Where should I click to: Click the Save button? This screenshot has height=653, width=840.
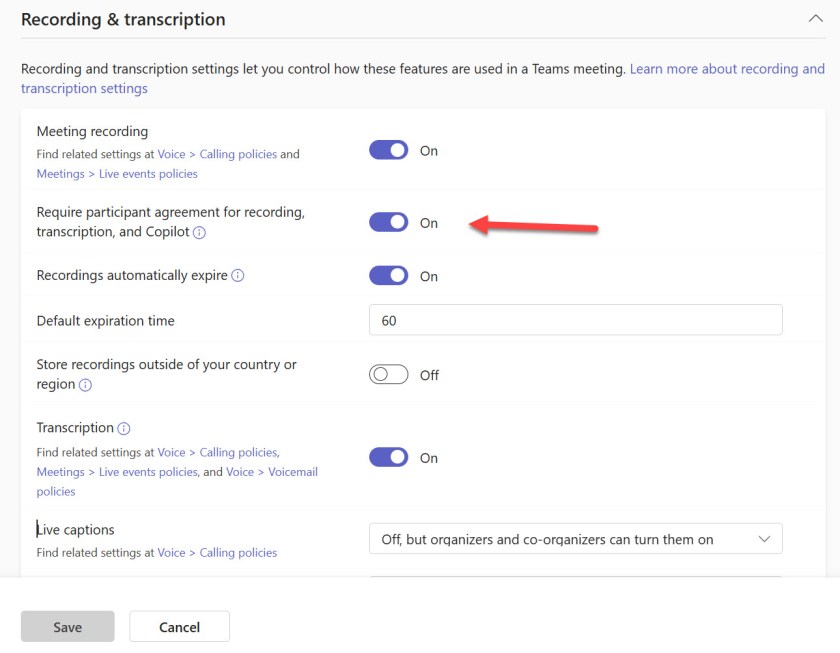point(68,626)
